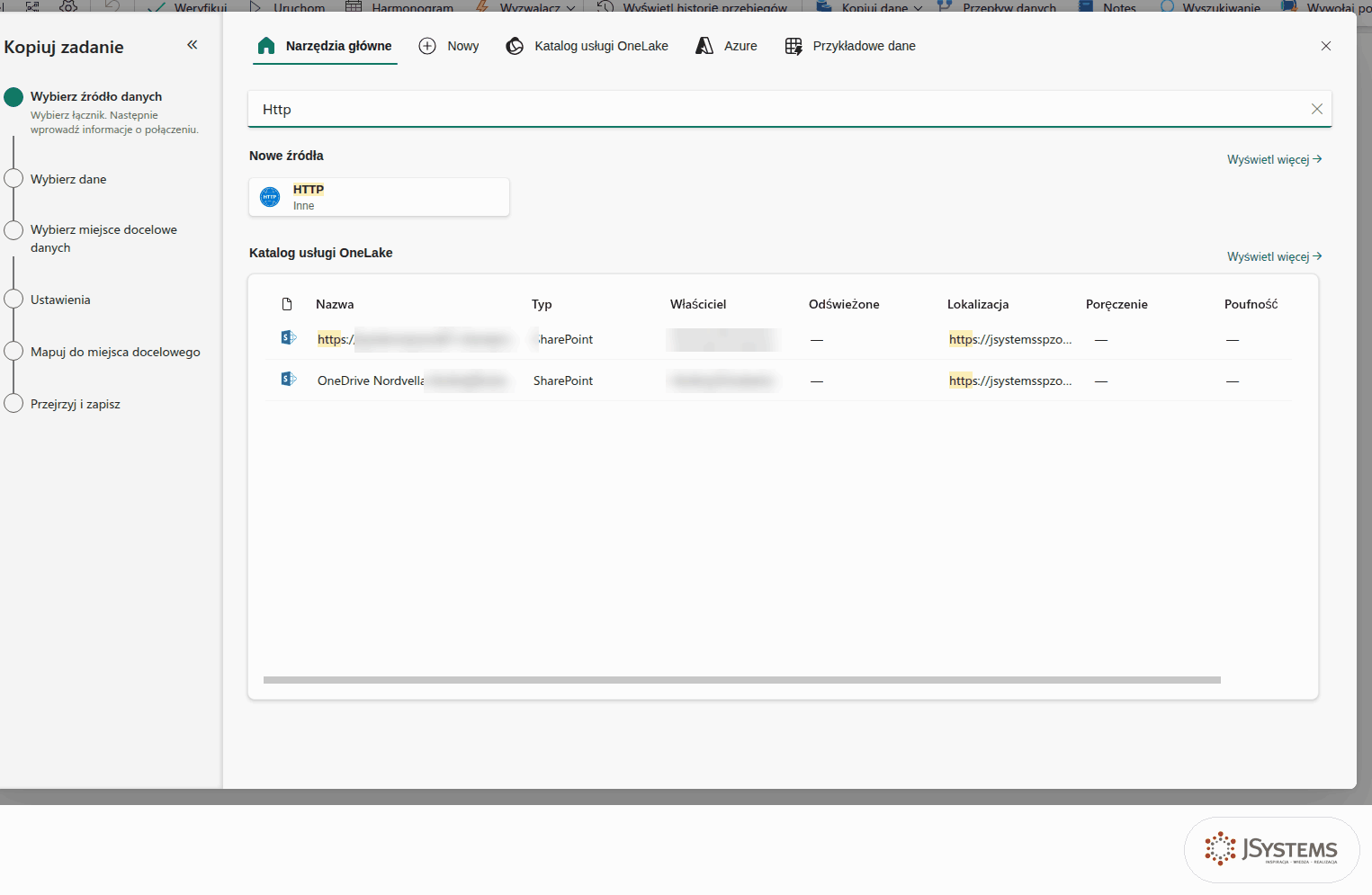The height and width of the screenshot is (895, 1372).
Task: Go to step Wybierz dane
Action: pos(68,179)
